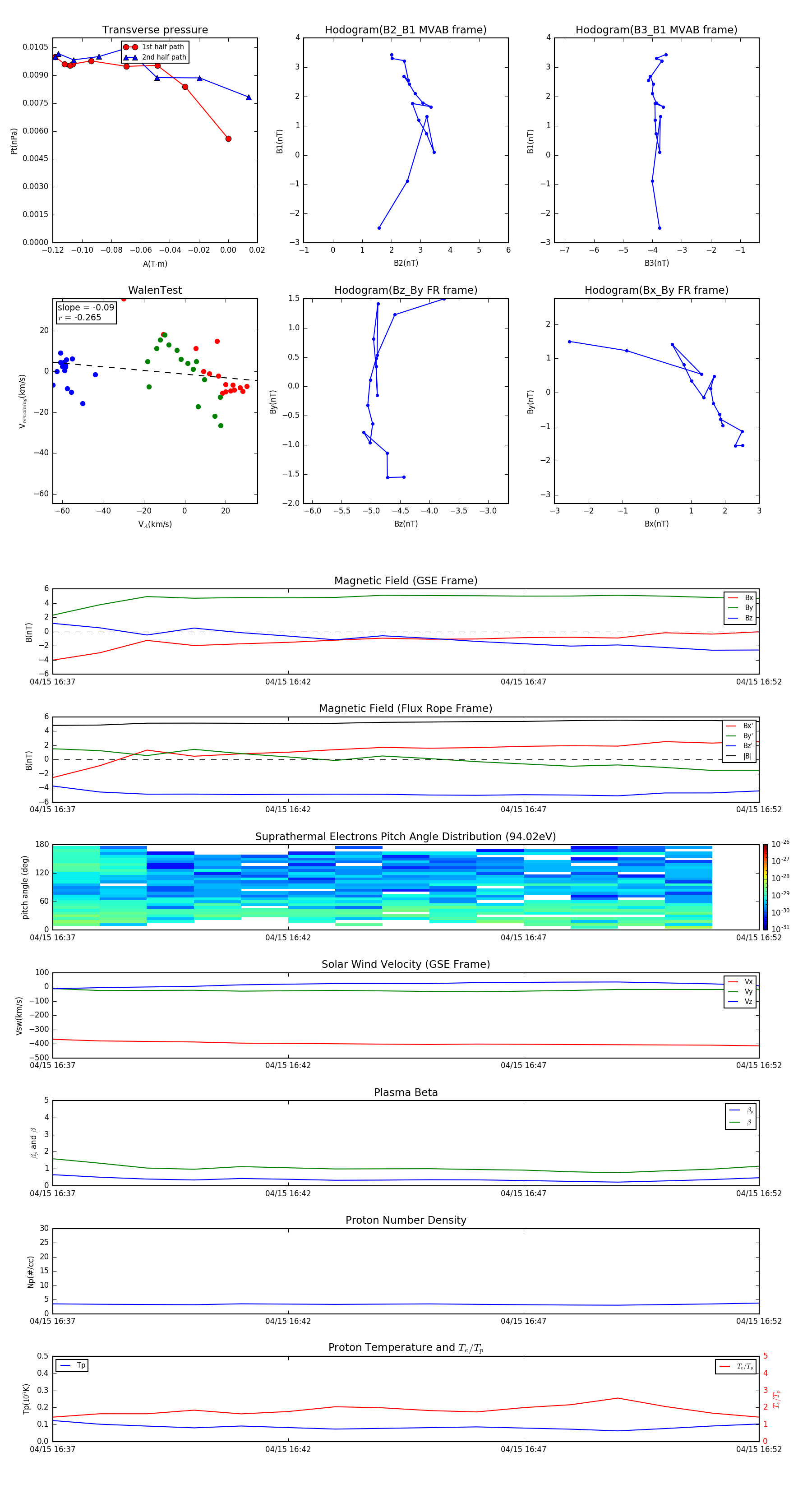Screen dimensions: 812x1489
Task: Click the Vy legend entry in solar wind plot
Action: pyautogui.click(x=740, y=991)
